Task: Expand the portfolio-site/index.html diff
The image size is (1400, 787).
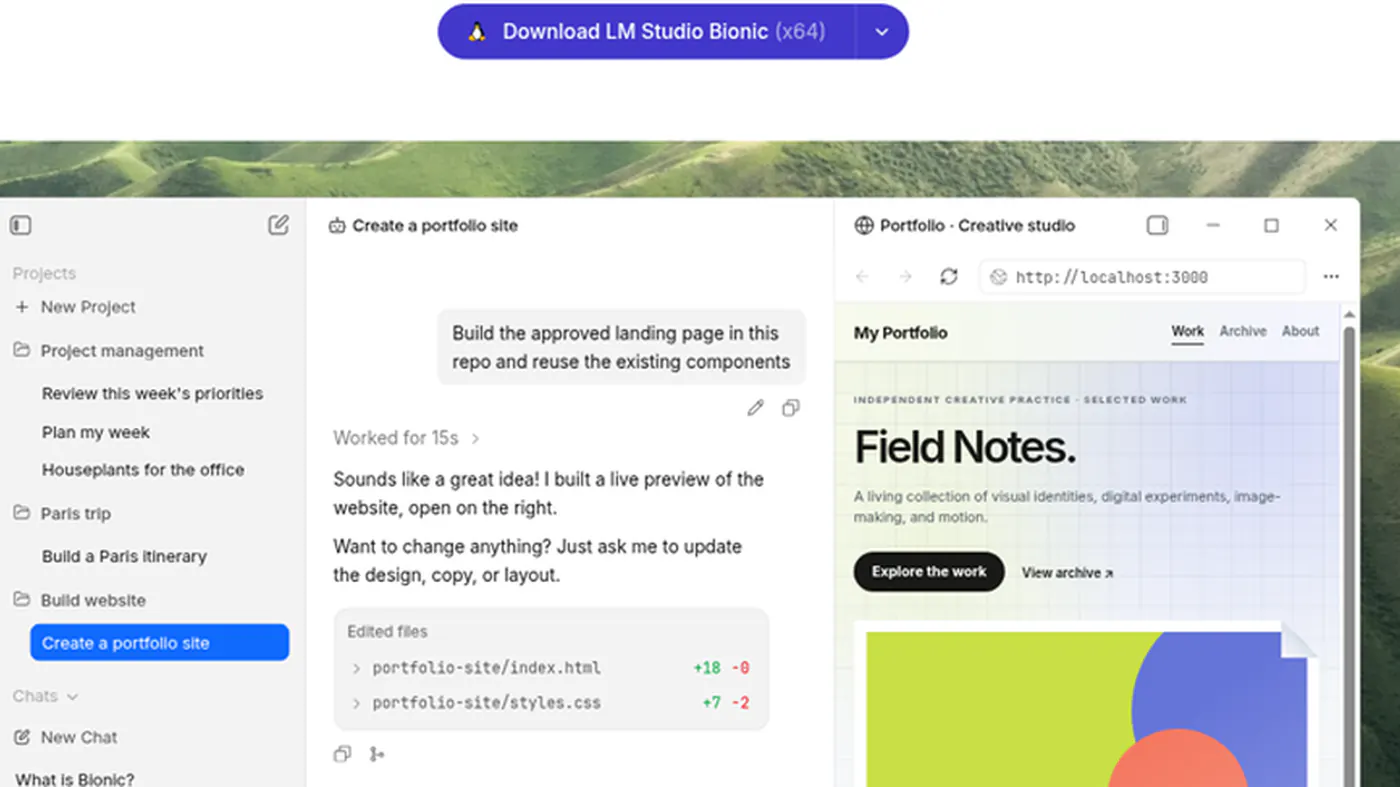Action: (x=356, y=668)
